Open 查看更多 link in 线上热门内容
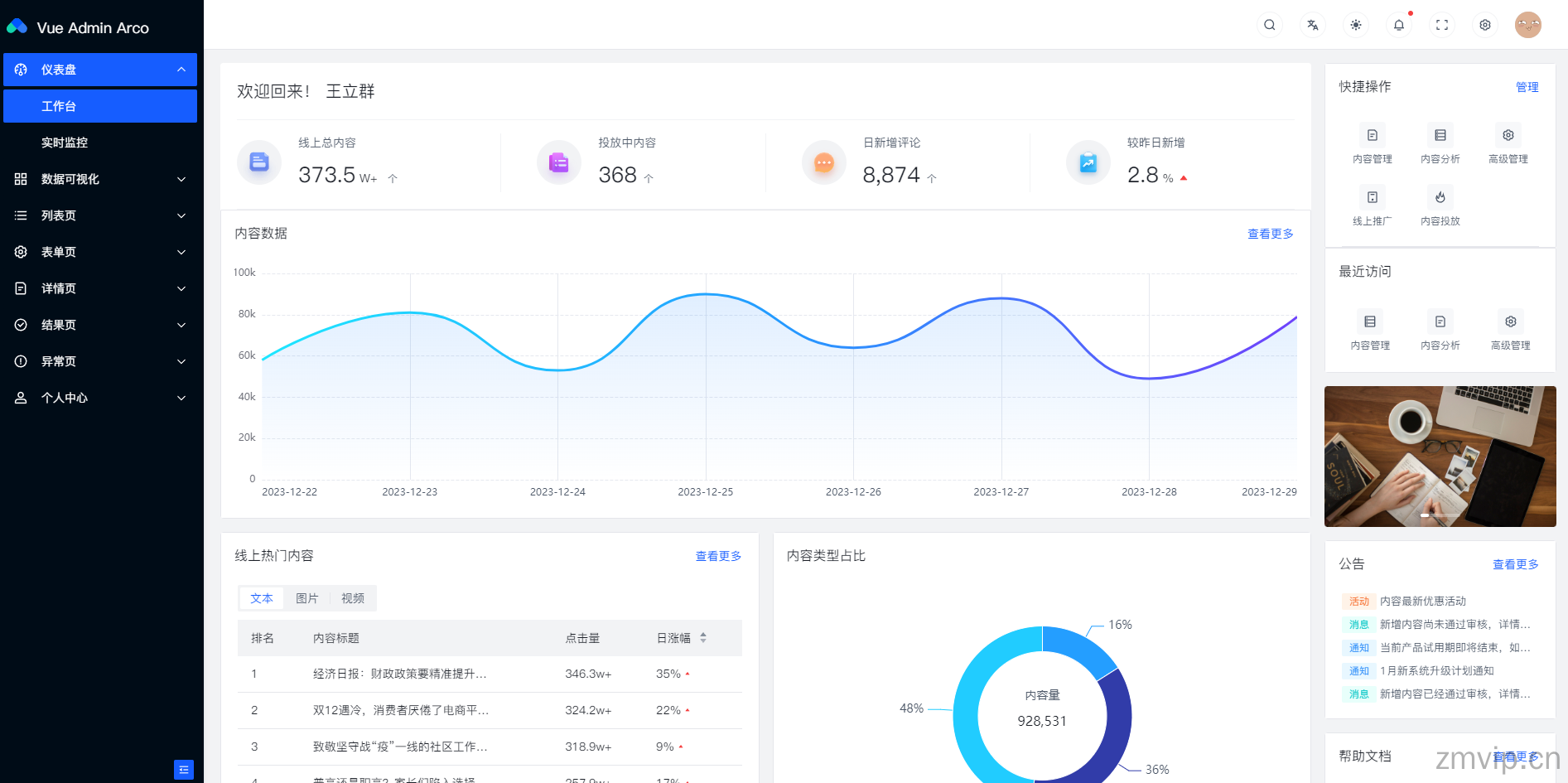 click(718, 556)
